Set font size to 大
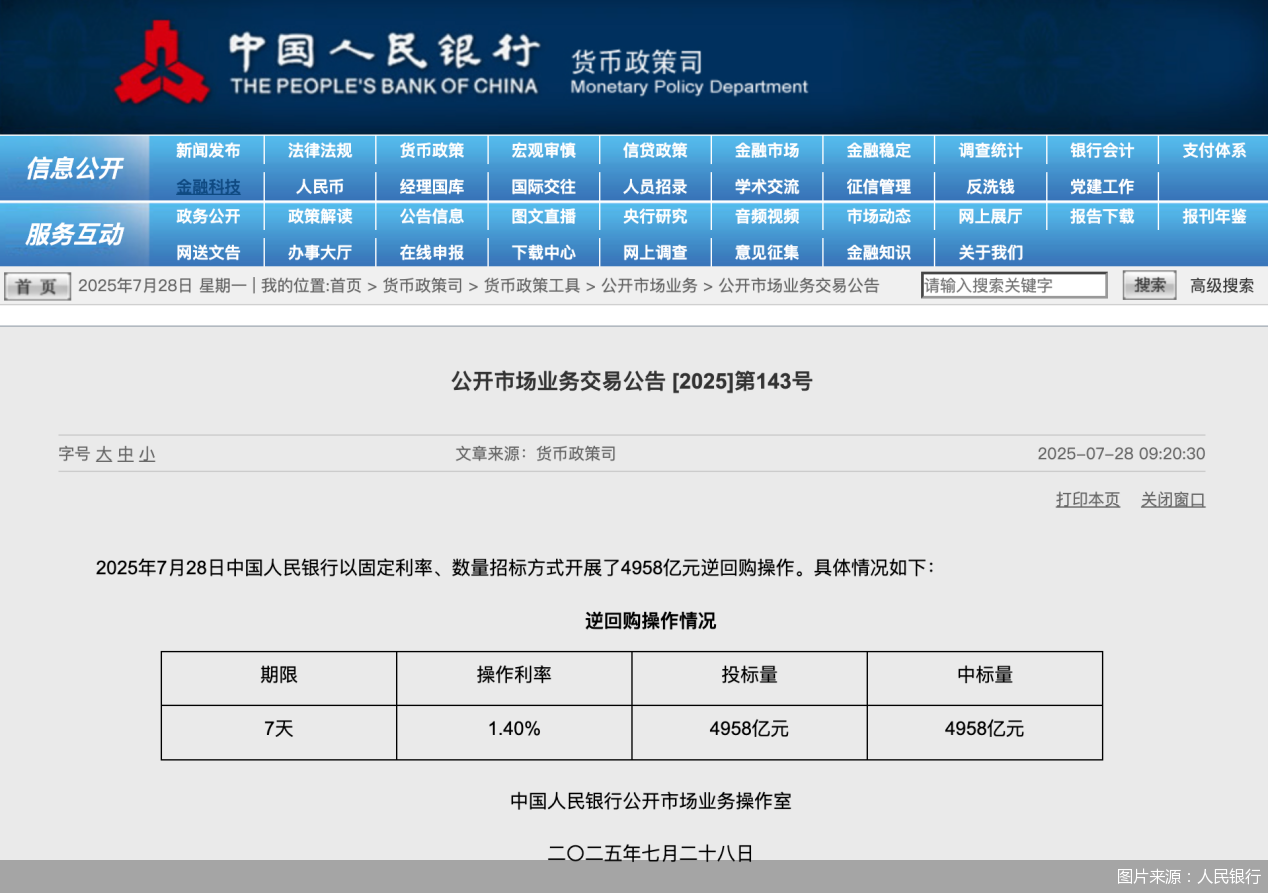The width and height of the screenshot is (1268, 893). point(104,455)
